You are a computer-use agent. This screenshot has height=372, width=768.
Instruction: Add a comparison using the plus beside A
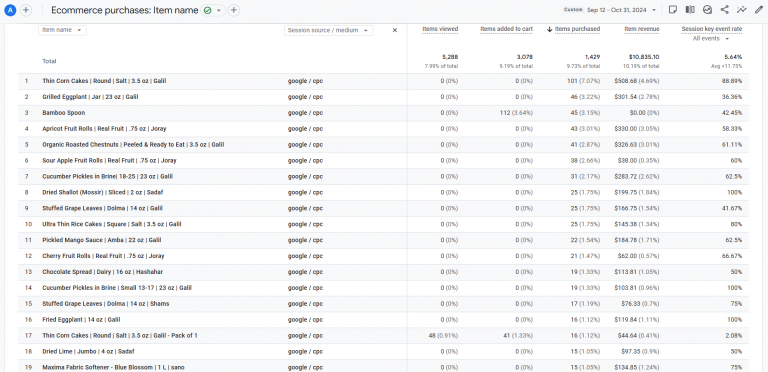tap(26, 10)
